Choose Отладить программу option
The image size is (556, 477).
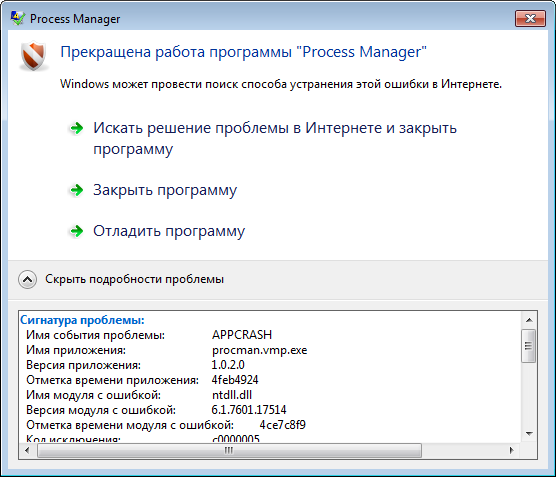[169, 231]
